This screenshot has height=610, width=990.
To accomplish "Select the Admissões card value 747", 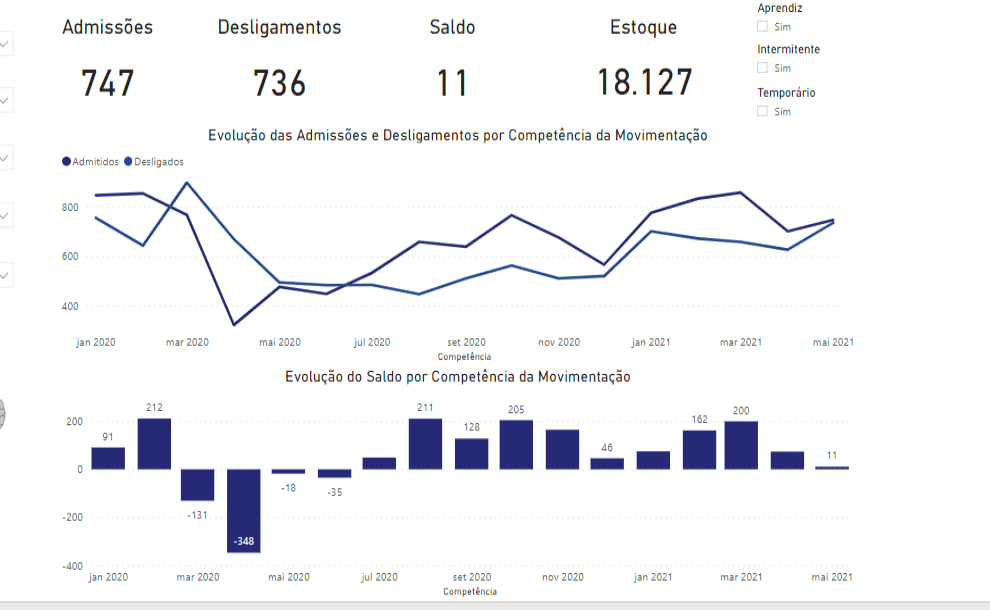I will [x=108, y=83].
